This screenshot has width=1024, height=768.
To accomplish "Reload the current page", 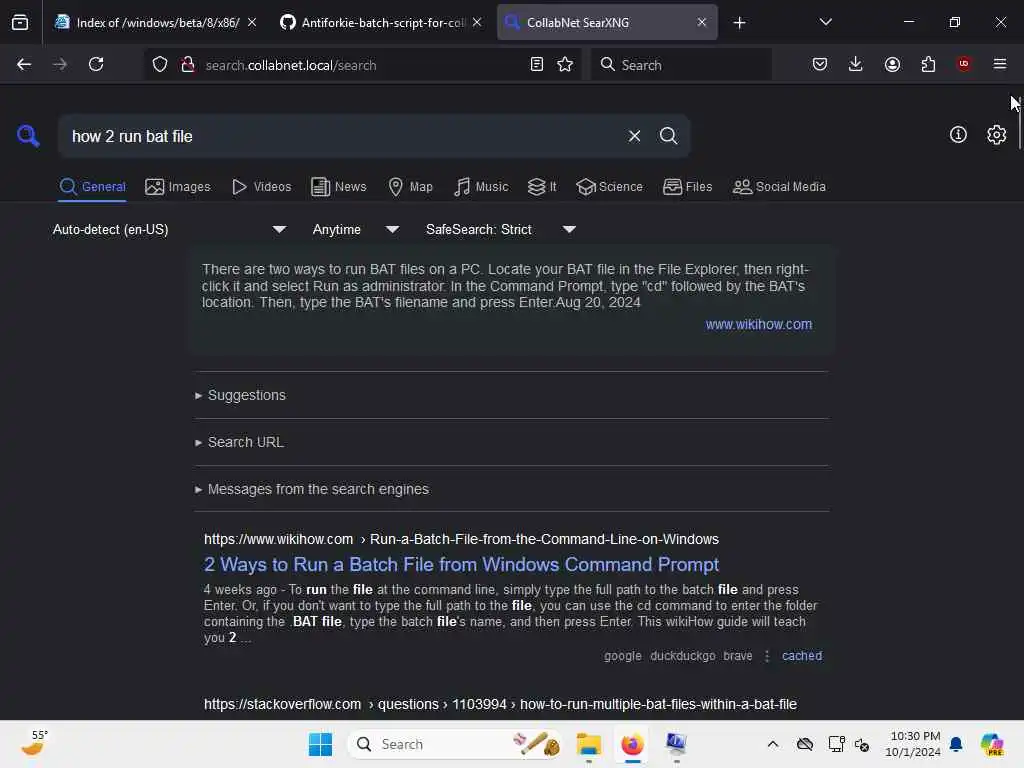I will pos(96,65).
